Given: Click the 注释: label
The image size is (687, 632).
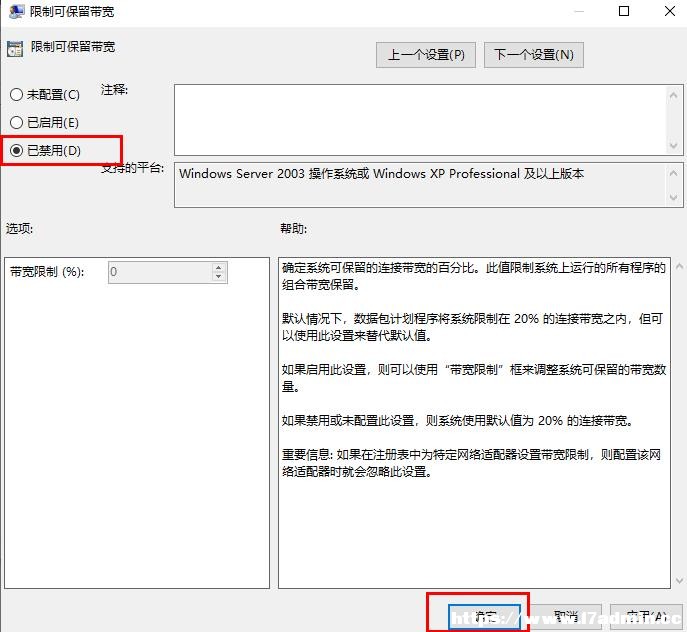Looking at the screenshot, I should [114, 90].
